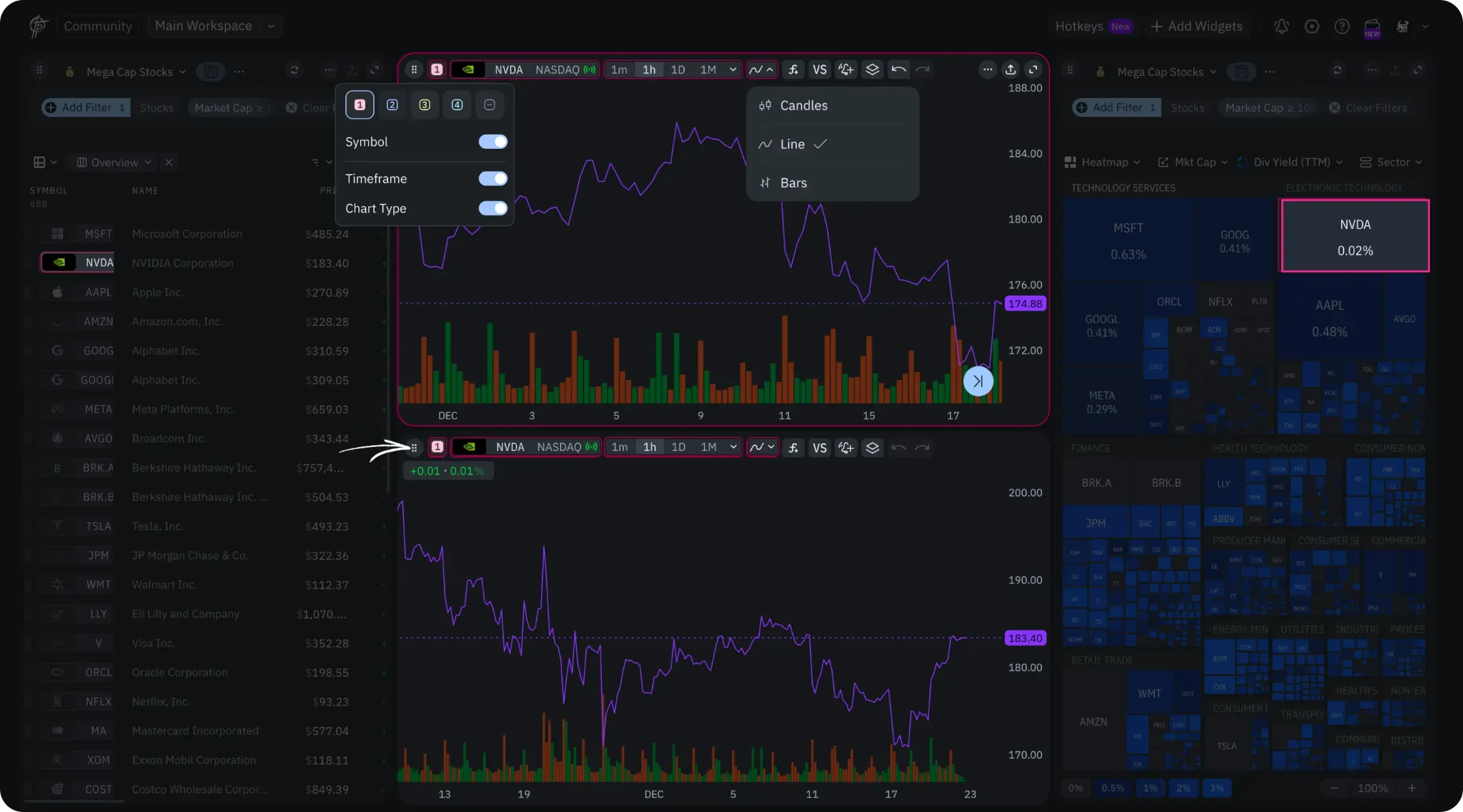The width and height of the screenshot is (1463, 812).
Task: Toggle the Symbol link switch off
Action: pyautogui.click(x=493, y=142)
